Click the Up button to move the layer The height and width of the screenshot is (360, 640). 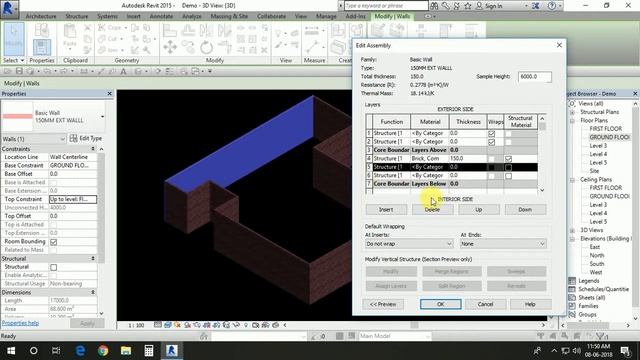pos(479,210)
